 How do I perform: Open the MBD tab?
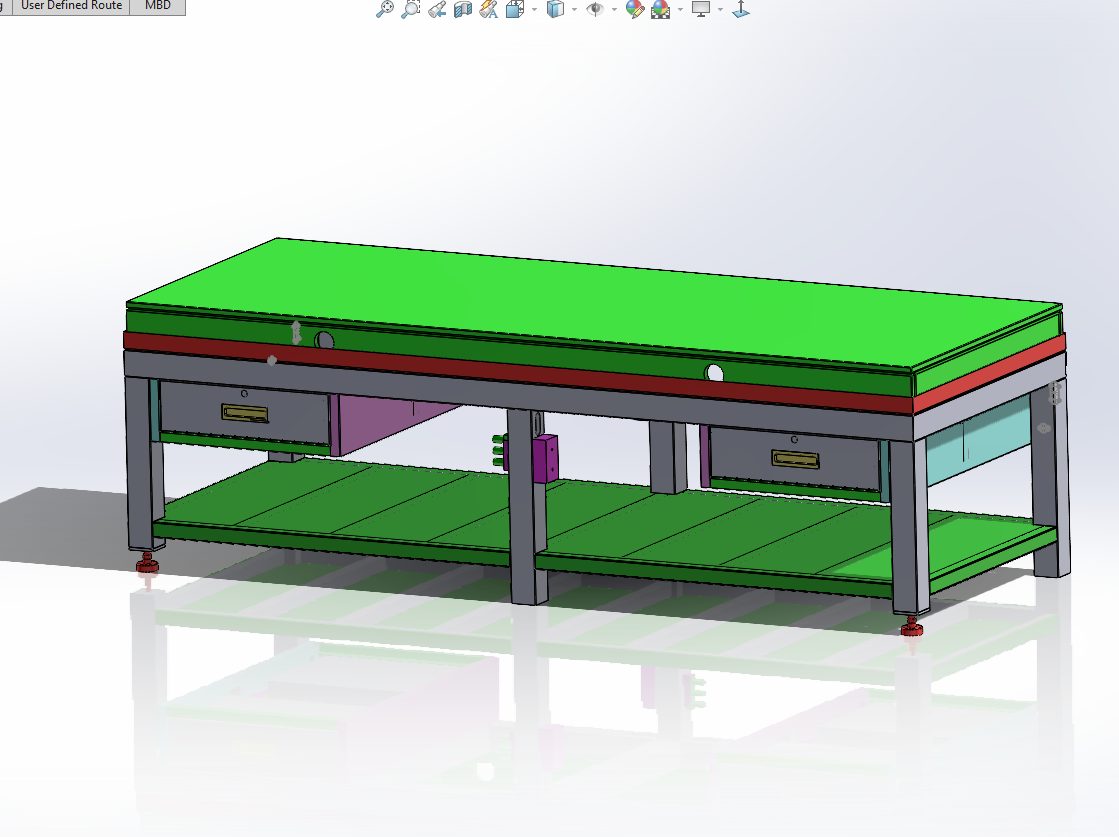click(x=158, y=6)
